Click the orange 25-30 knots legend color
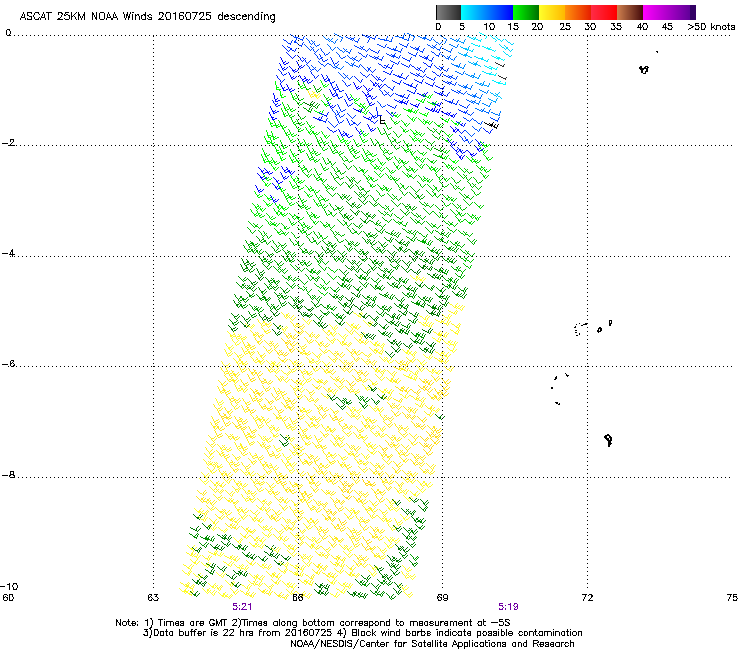The height and width of the screenshot is (650, 740). point(578,12)
